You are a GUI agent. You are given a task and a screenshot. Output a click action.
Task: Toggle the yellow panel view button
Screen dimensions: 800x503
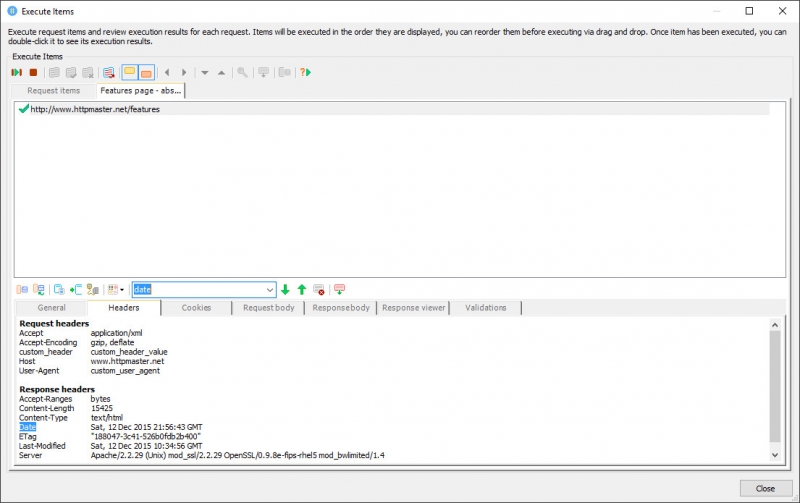point(130,72)
